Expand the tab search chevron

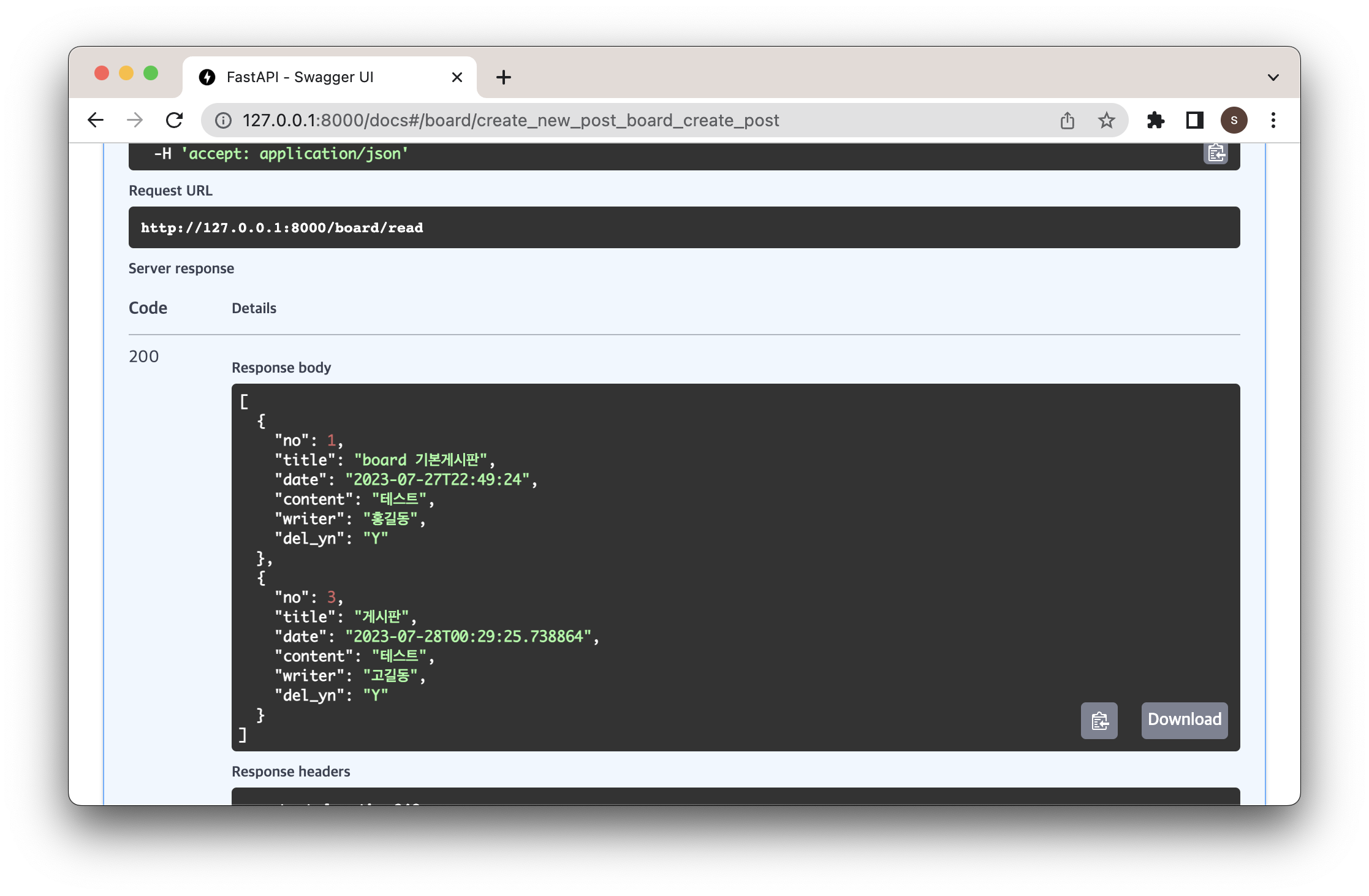click(1273, 77)
